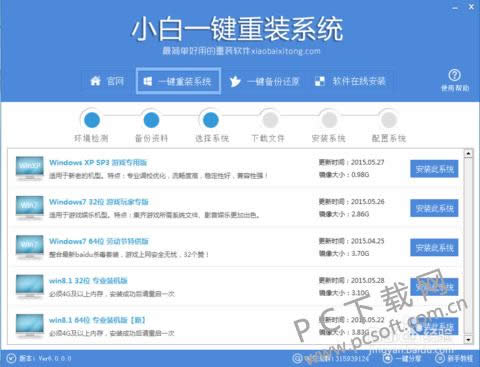Click the 配置系统 step circle
This screenshot has width=480, height=367.
tap(389, 120)
